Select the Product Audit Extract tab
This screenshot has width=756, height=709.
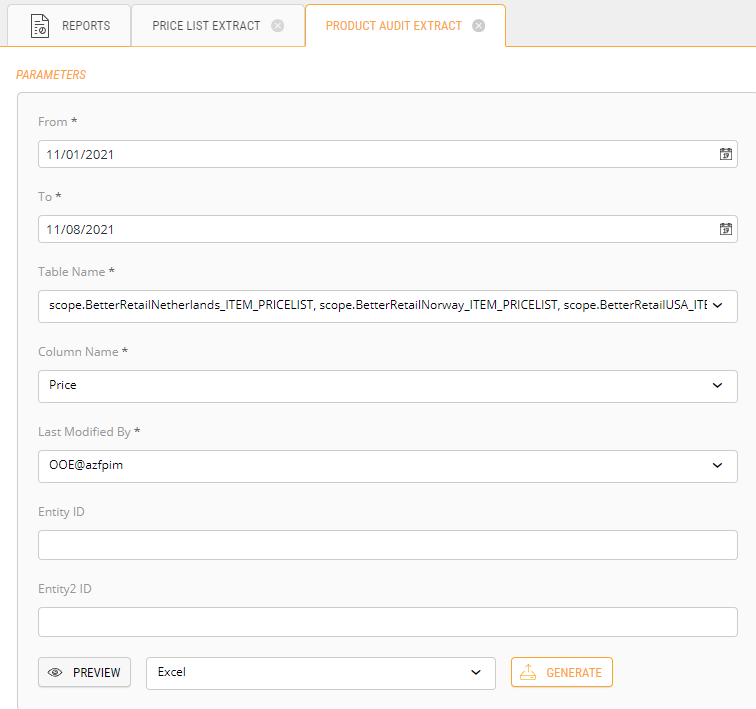393,26
